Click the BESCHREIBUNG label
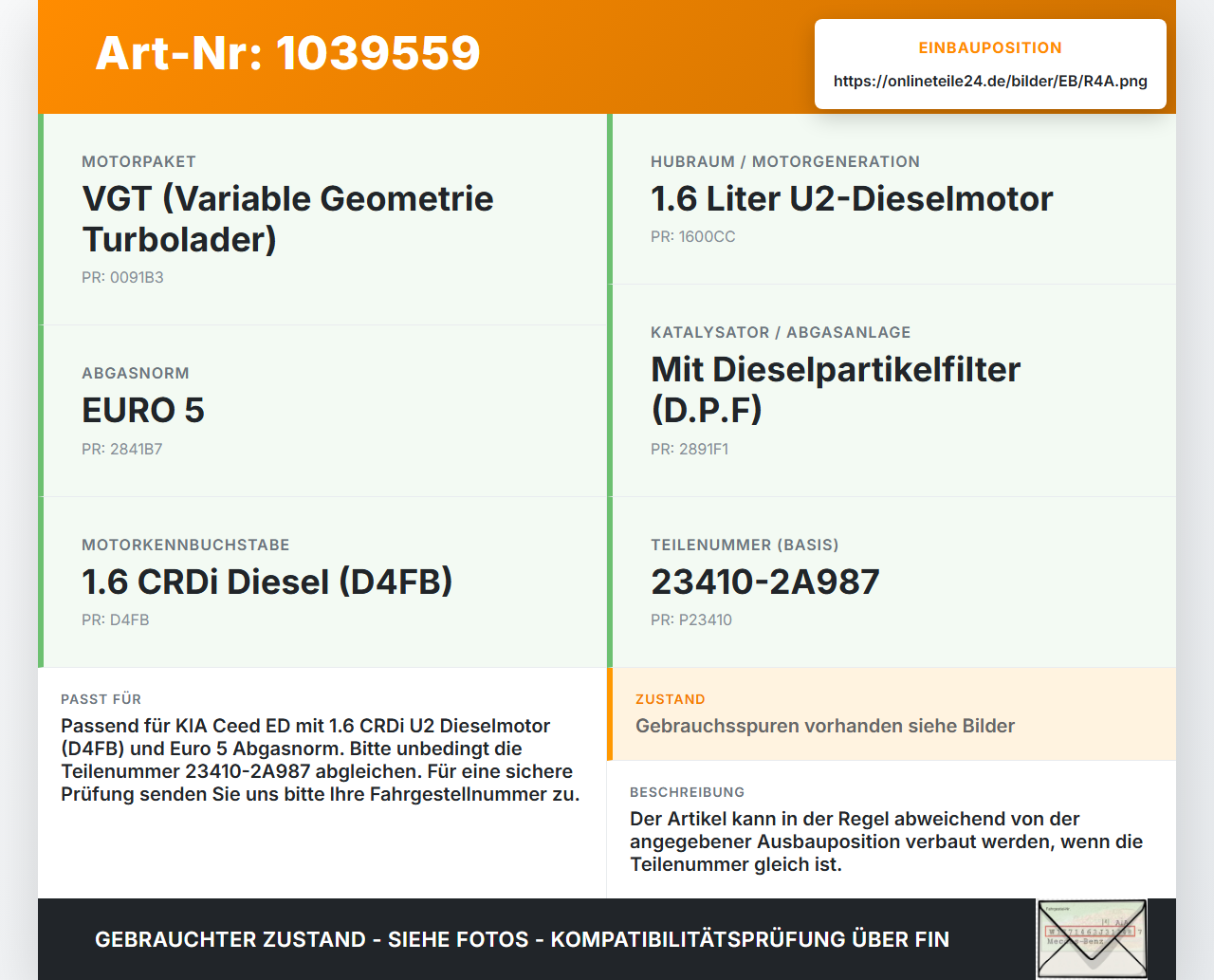 (688, 793)
